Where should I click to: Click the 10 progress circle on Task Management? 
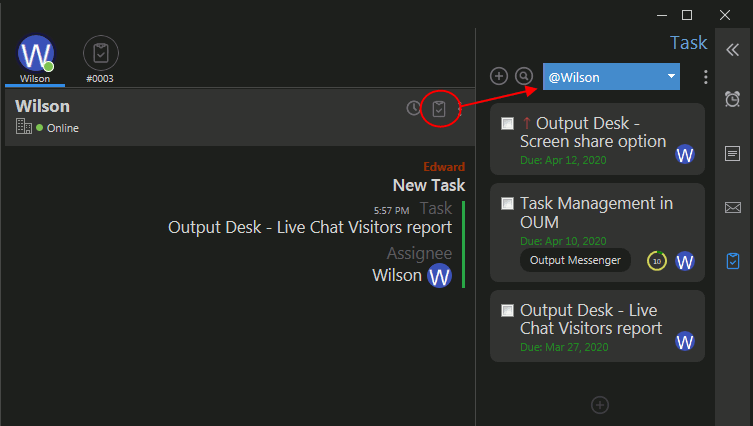click(x=657, y=261)
